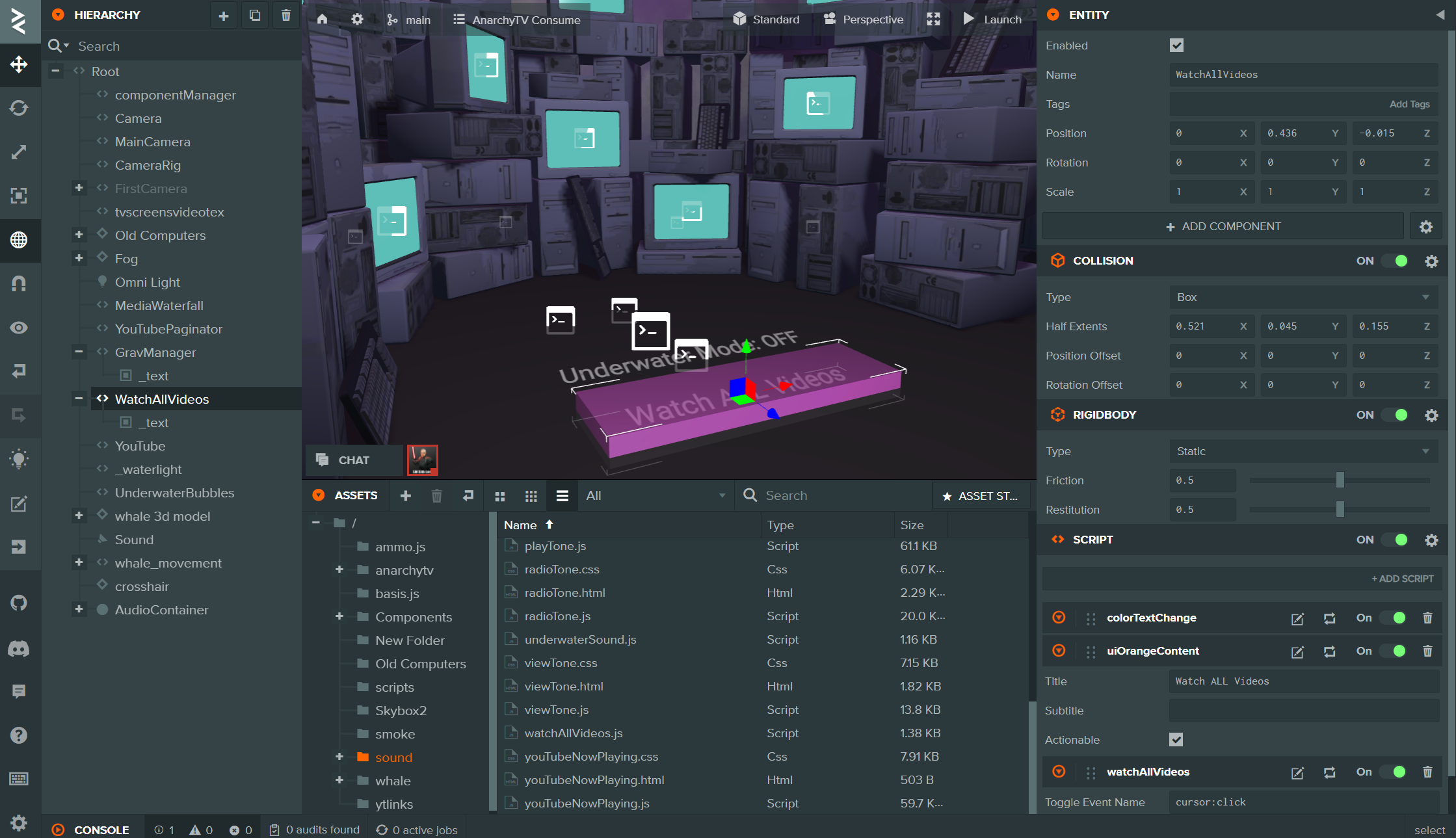1456x838 pixels.
Task: Toggle the entity Enabled checkbox
Action: tap(1176, 46)
